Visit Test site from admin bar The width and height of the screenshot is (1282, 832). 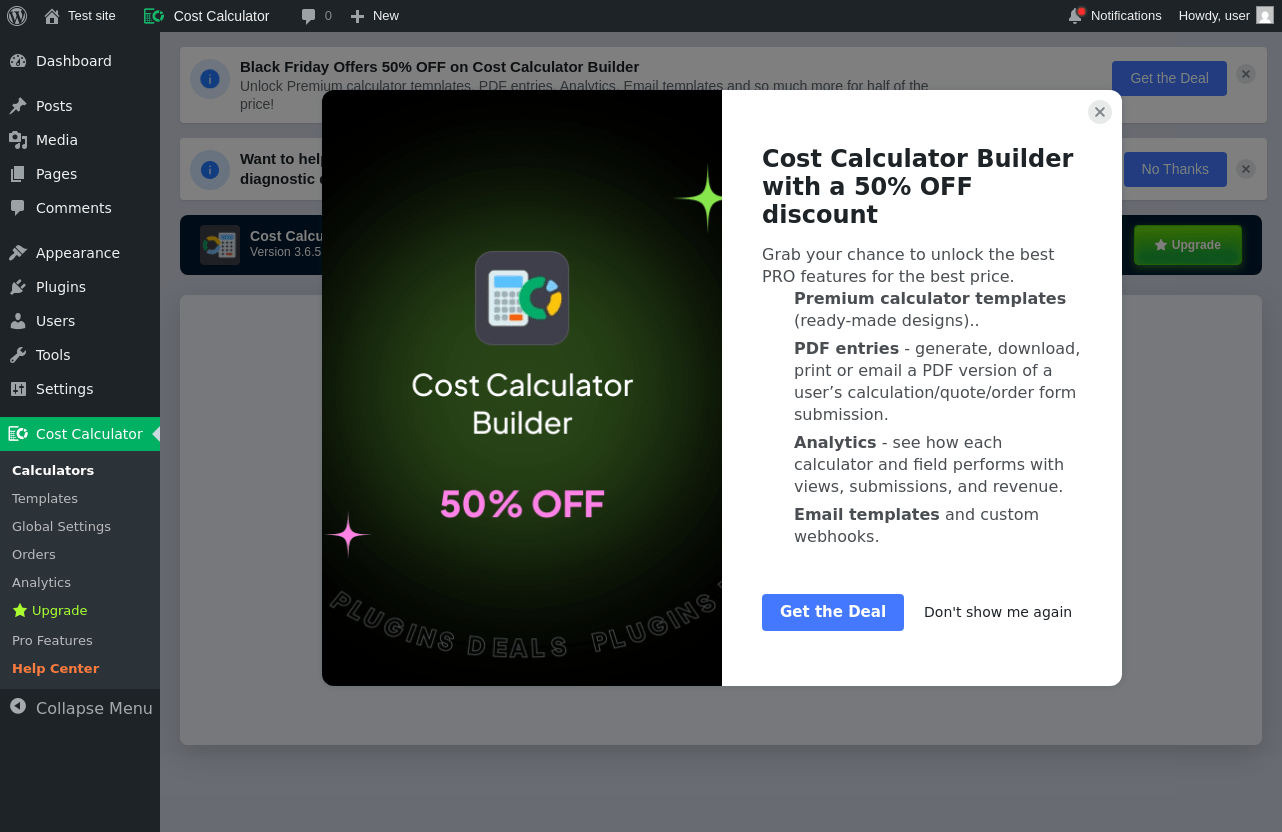(80, 16)
